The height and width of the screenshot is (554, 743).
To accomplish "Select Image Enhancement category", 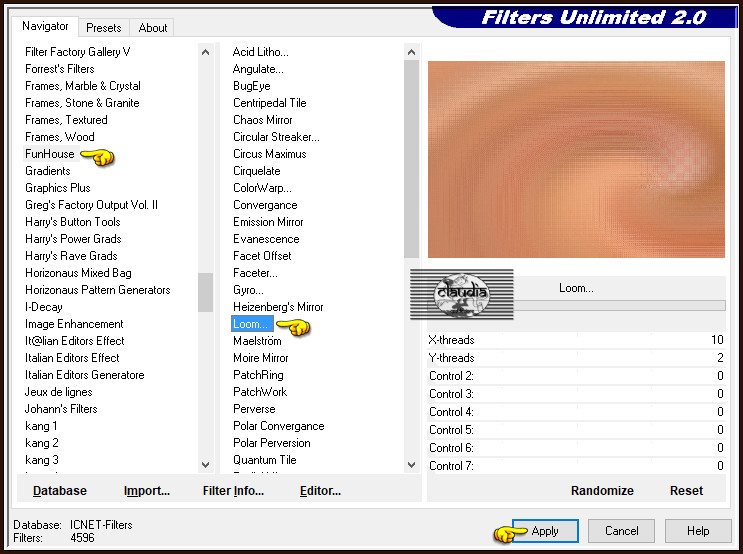I will 74,324.
